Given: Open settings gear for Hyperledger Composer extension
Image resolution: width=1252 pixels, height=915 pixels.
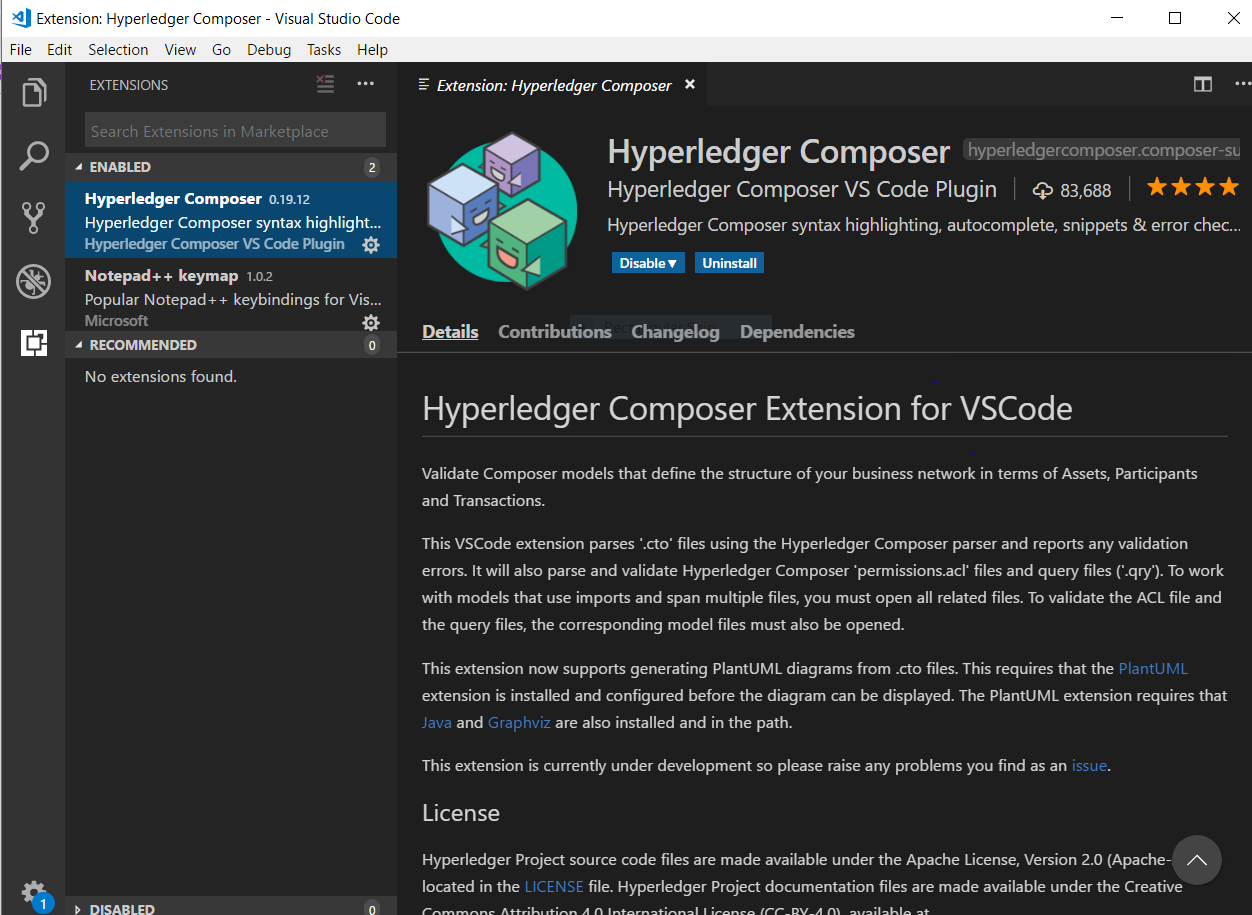Looking at the screenshot, I should click(x=371, y=244).
